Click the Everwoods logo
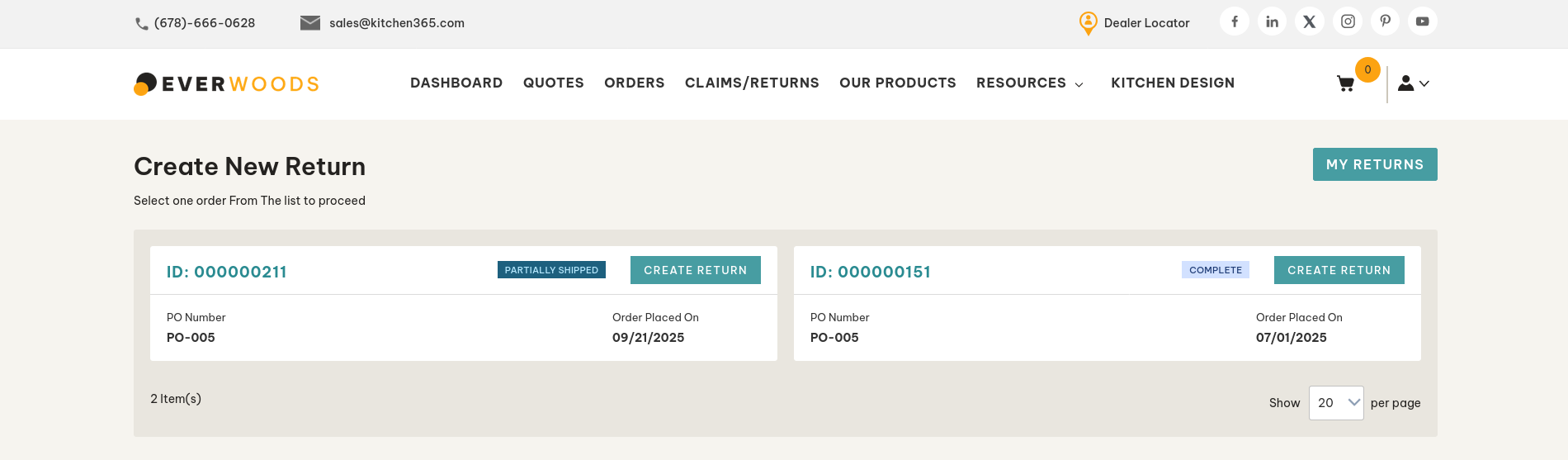1568x460 pixels. coord(227,83)
